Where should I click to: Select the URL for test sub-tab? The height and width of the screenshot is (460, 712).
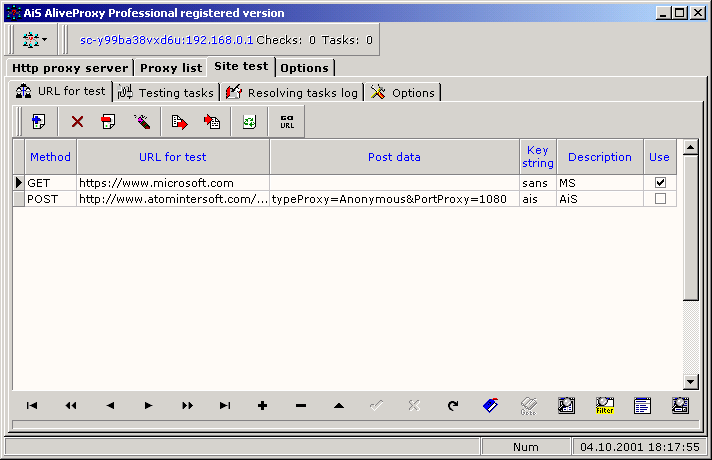coord(60,91)
